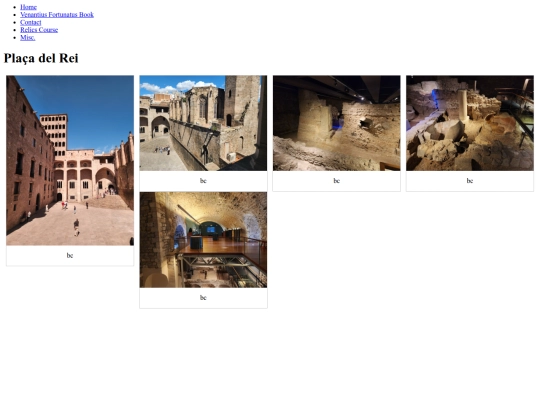Select the Plaça del Rei heading
The height and width of the screenshot is (405, 540).
coord(41,58)
